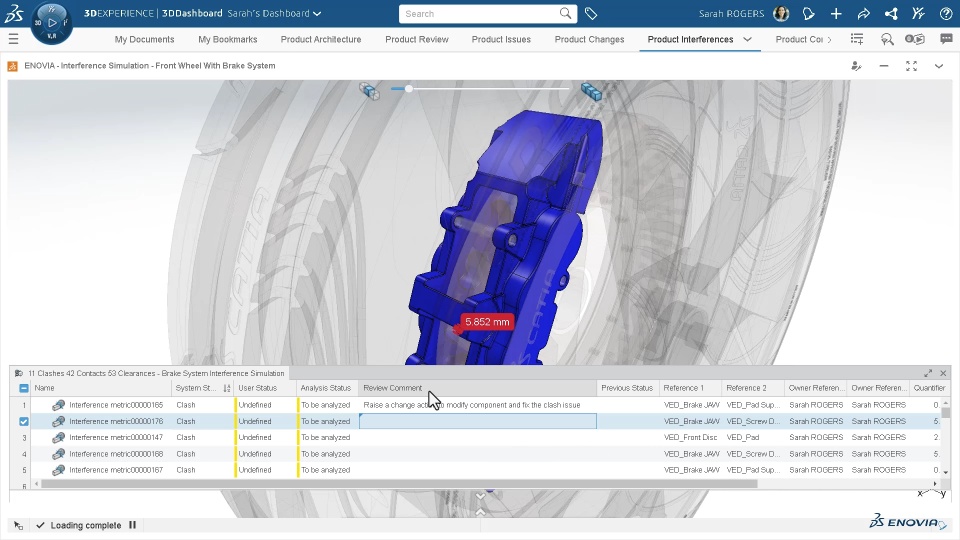Switch to My Documents tab
960x540 pixels.
point(144,39)
